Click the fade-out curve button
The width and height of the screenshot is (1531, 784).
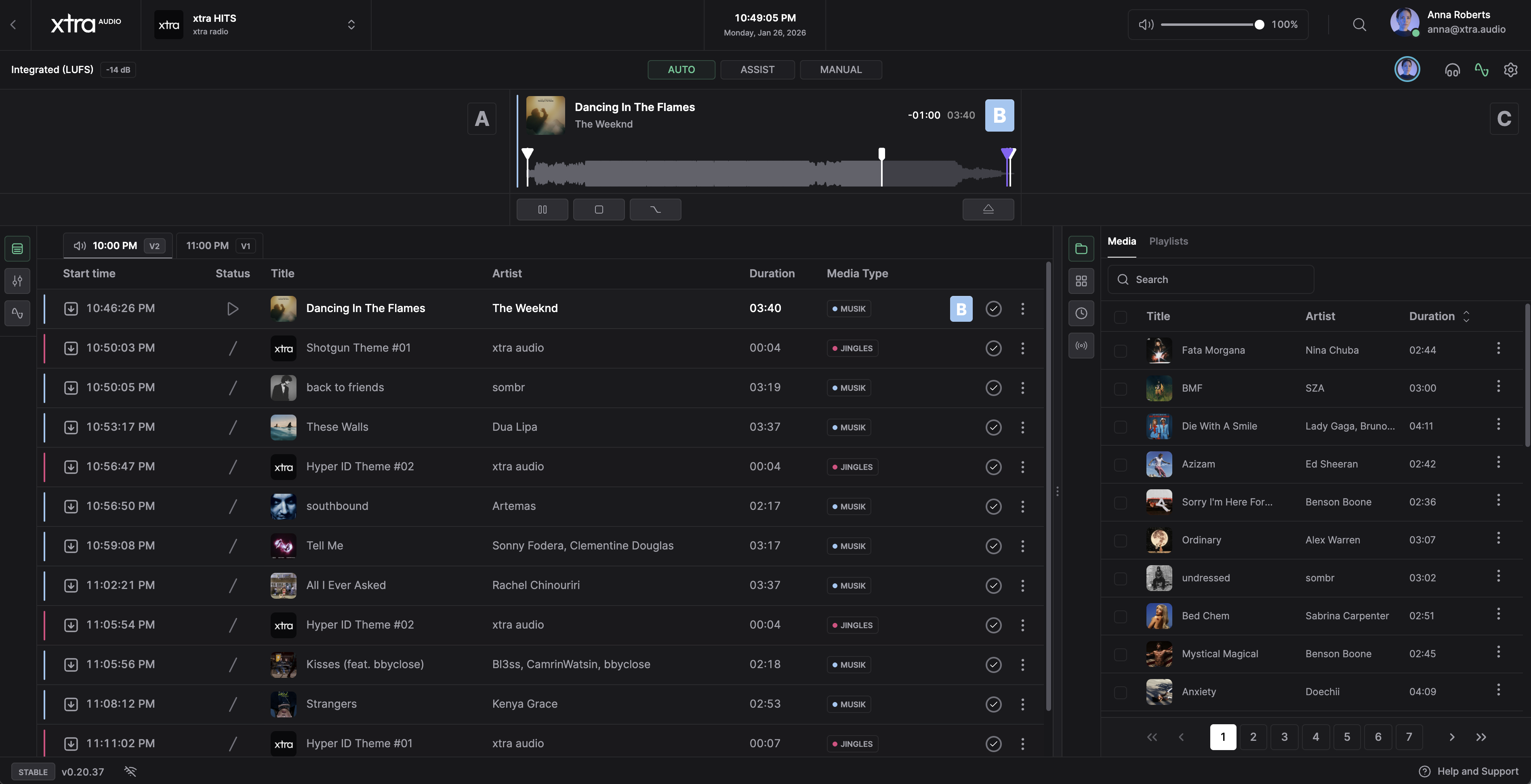(x=655, y=209)
